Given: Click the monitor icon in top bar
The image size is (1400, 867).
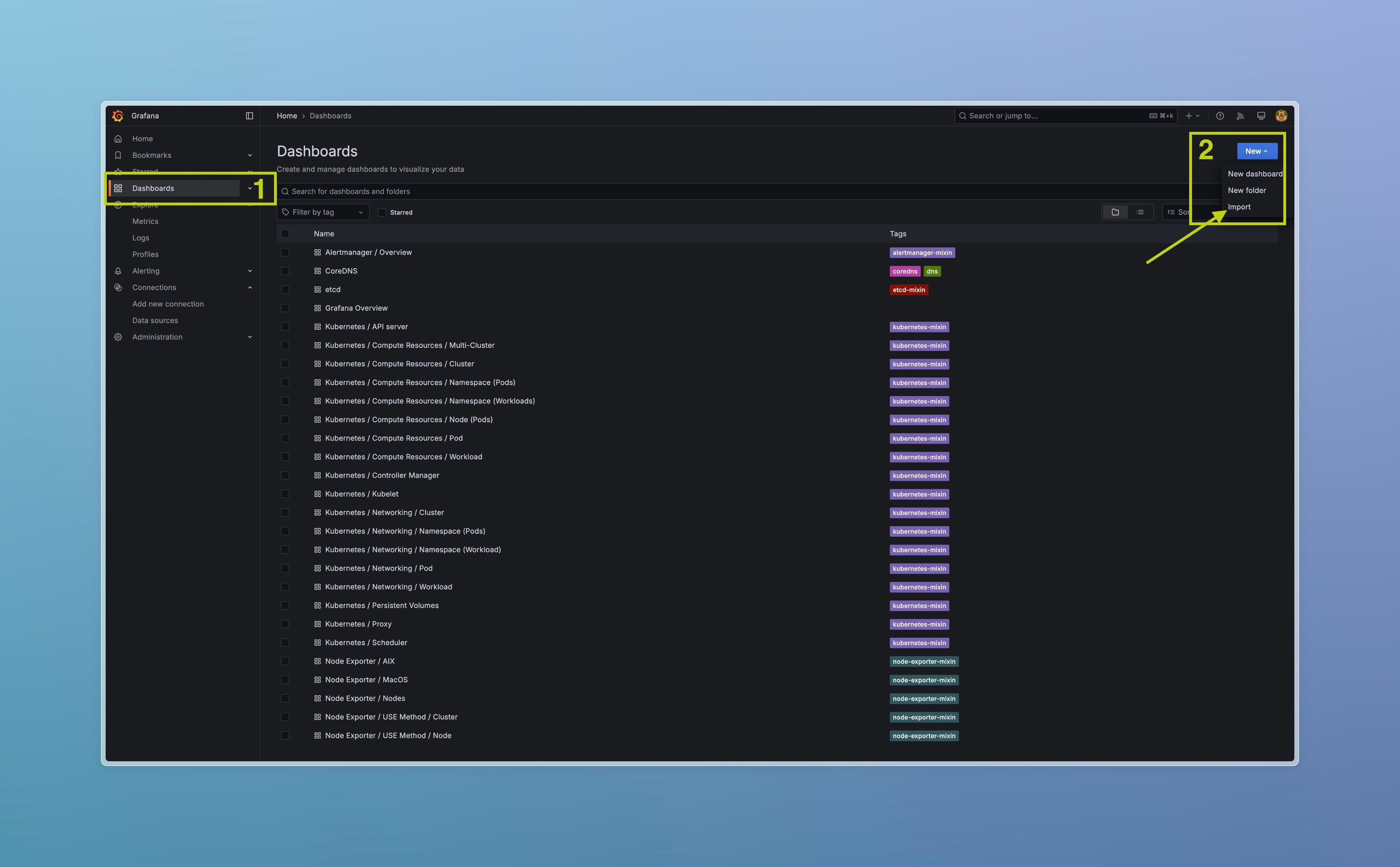Looking at the screenshot, I should 1261,116.
